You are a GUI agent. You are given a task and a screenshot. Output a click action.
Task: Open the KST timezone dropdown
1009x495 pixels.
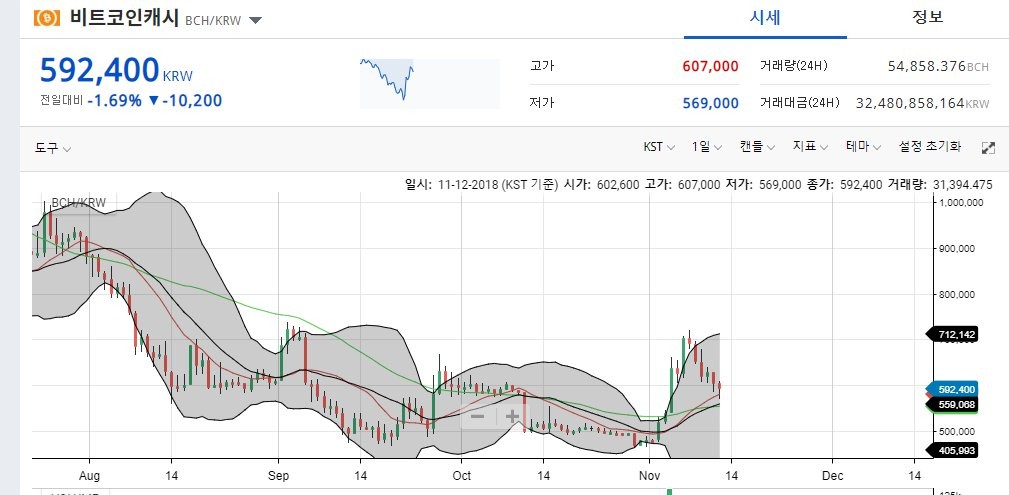[x=659, y=147]
